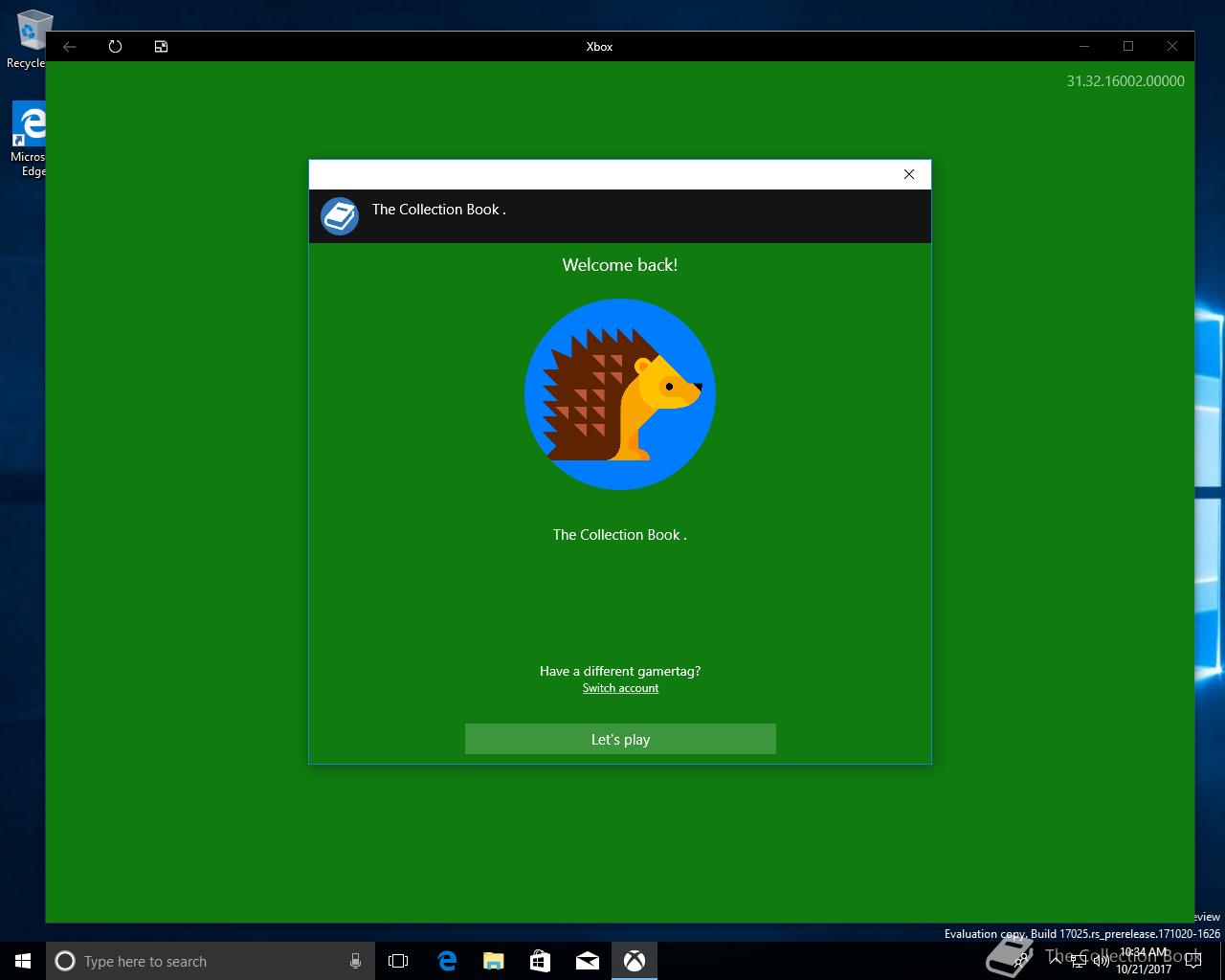Click the Cortana circle in search box

pos(65,961)
